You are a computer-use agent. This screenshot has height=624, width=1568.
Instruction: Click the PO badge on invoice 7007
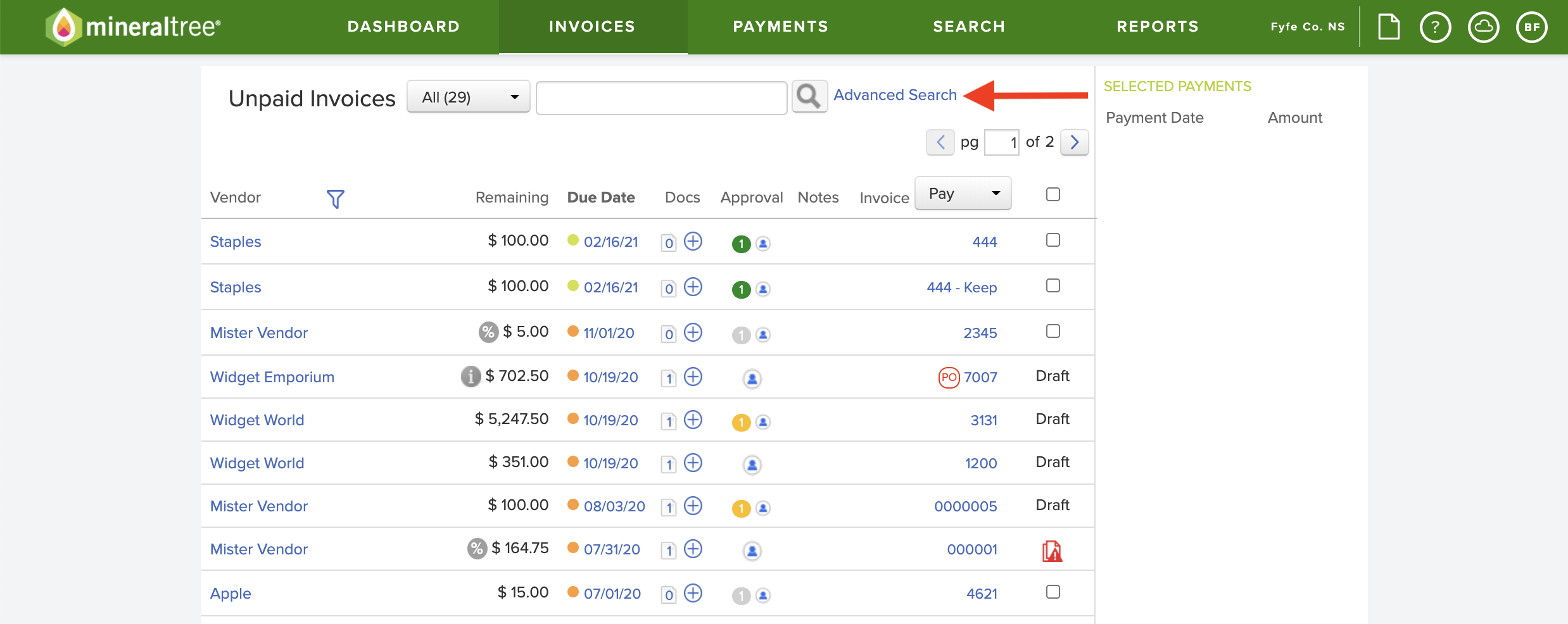(949, 378)
